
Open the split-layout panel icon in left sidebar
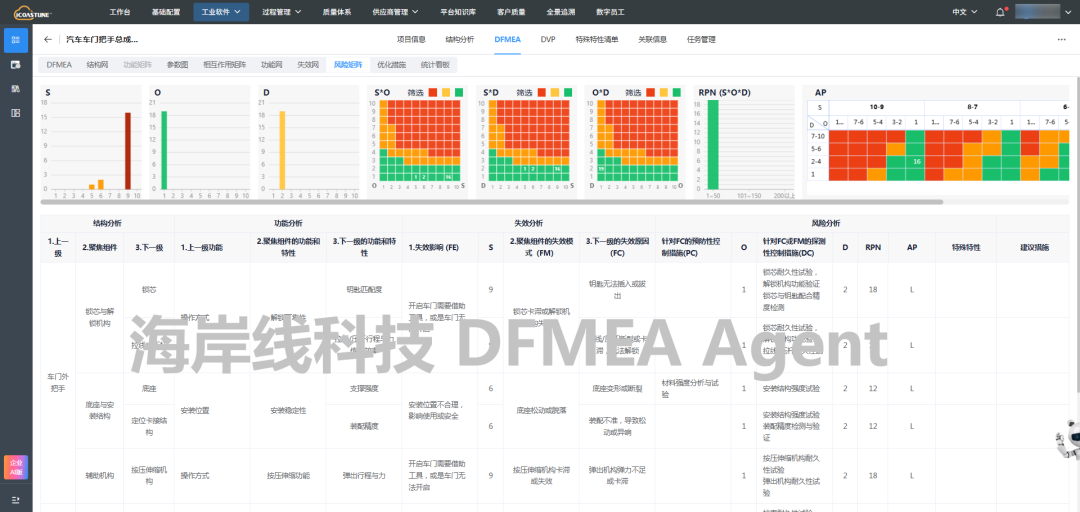(16, 113)
